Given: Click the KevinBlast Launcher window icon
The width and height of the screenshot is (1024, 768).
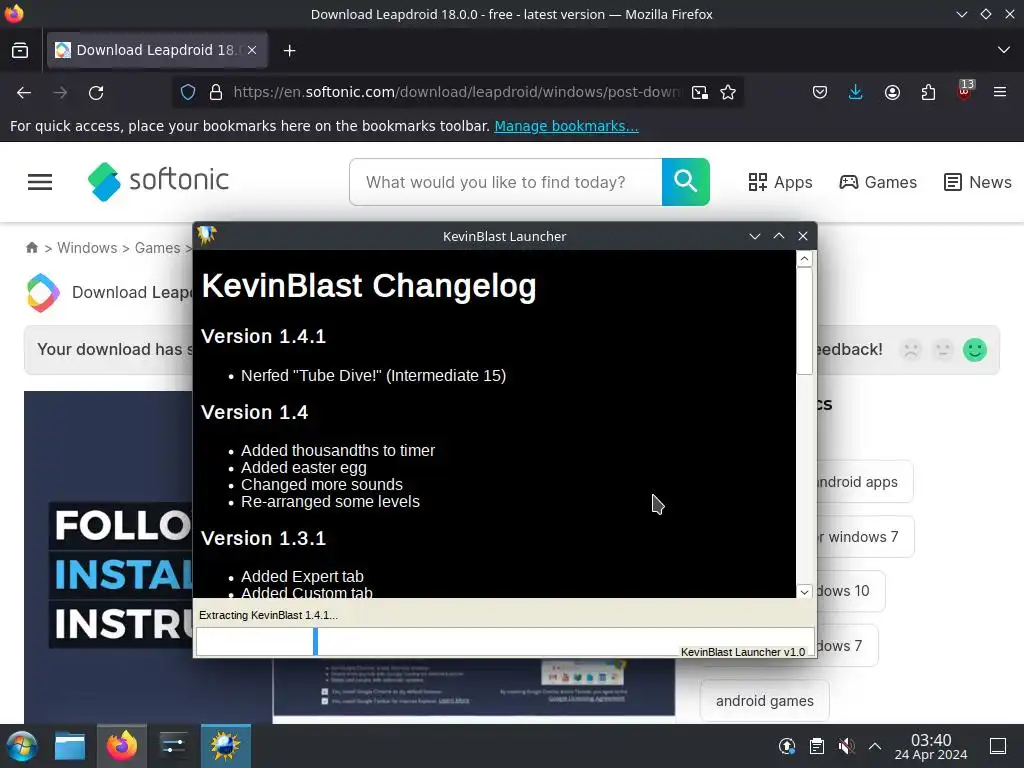Looking at the screenshot, I should tap(207, 235).
